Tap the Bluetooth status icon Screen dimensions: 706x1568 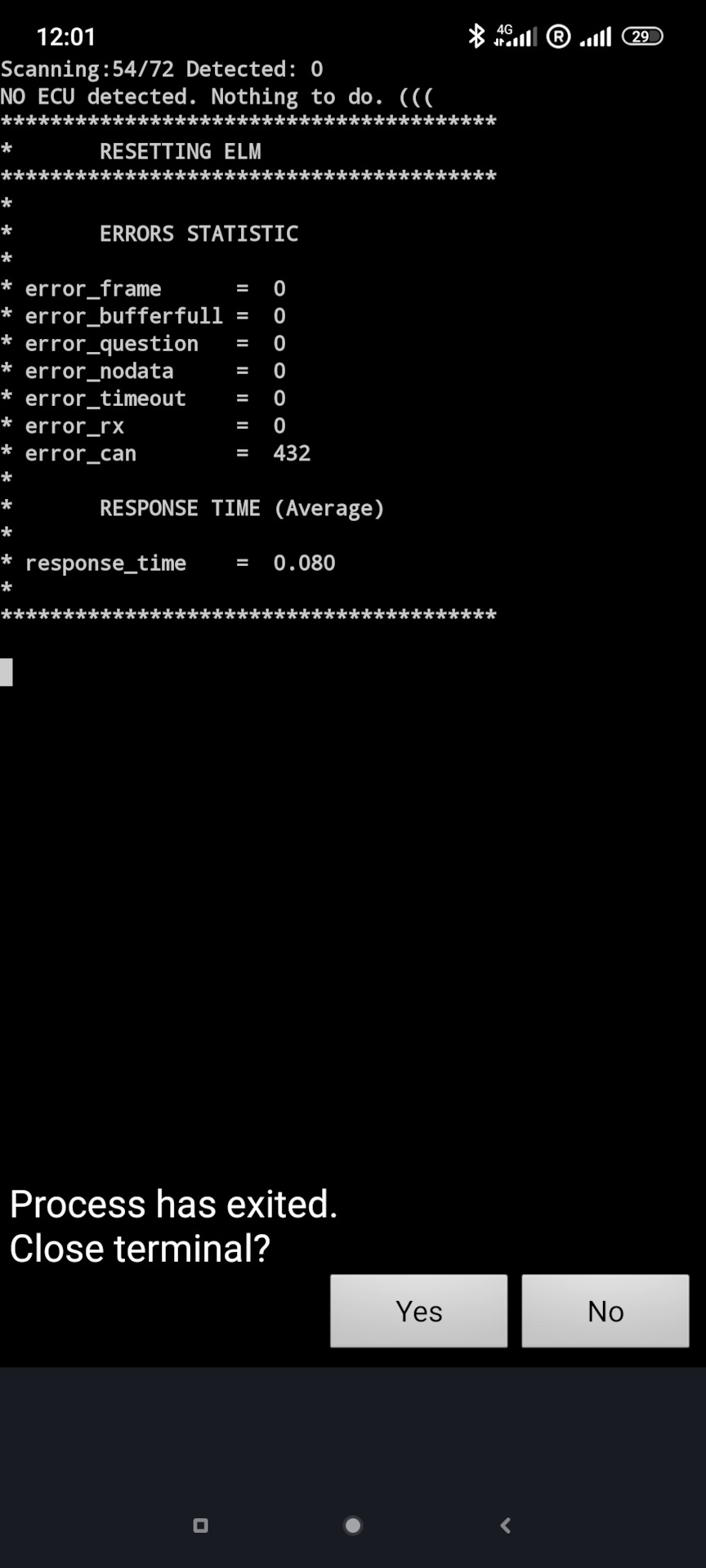click(476, 36)
